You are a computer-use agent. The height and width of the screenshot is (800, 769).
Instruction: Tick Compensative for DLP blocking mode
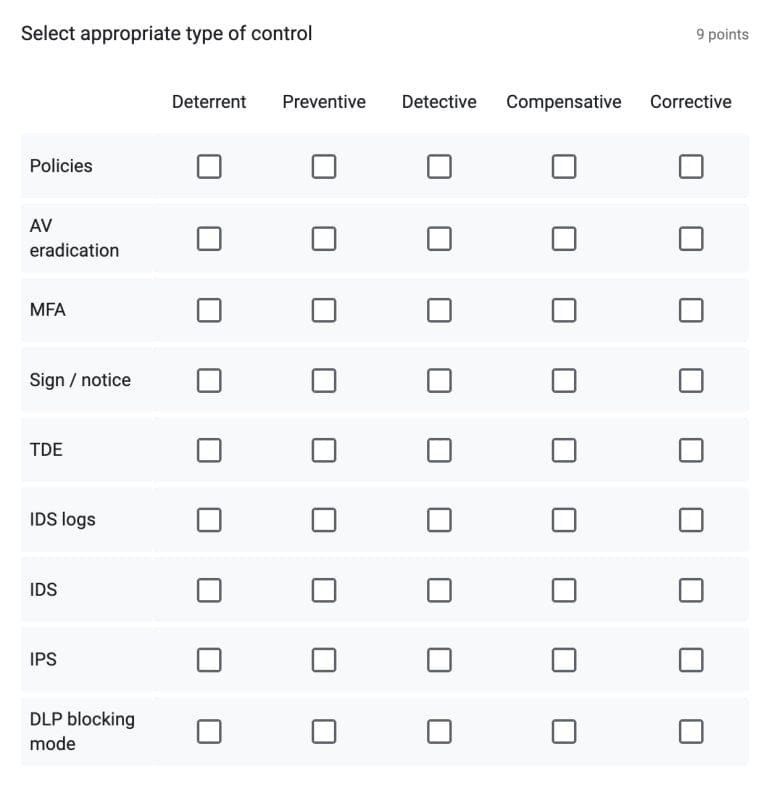(x=564, y=732)
